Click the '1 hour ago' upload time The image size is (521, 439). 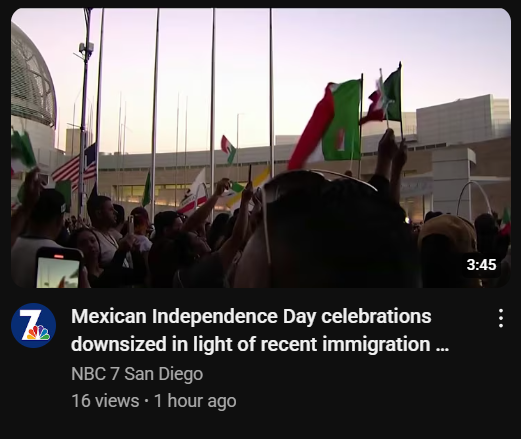pos(195,401)
